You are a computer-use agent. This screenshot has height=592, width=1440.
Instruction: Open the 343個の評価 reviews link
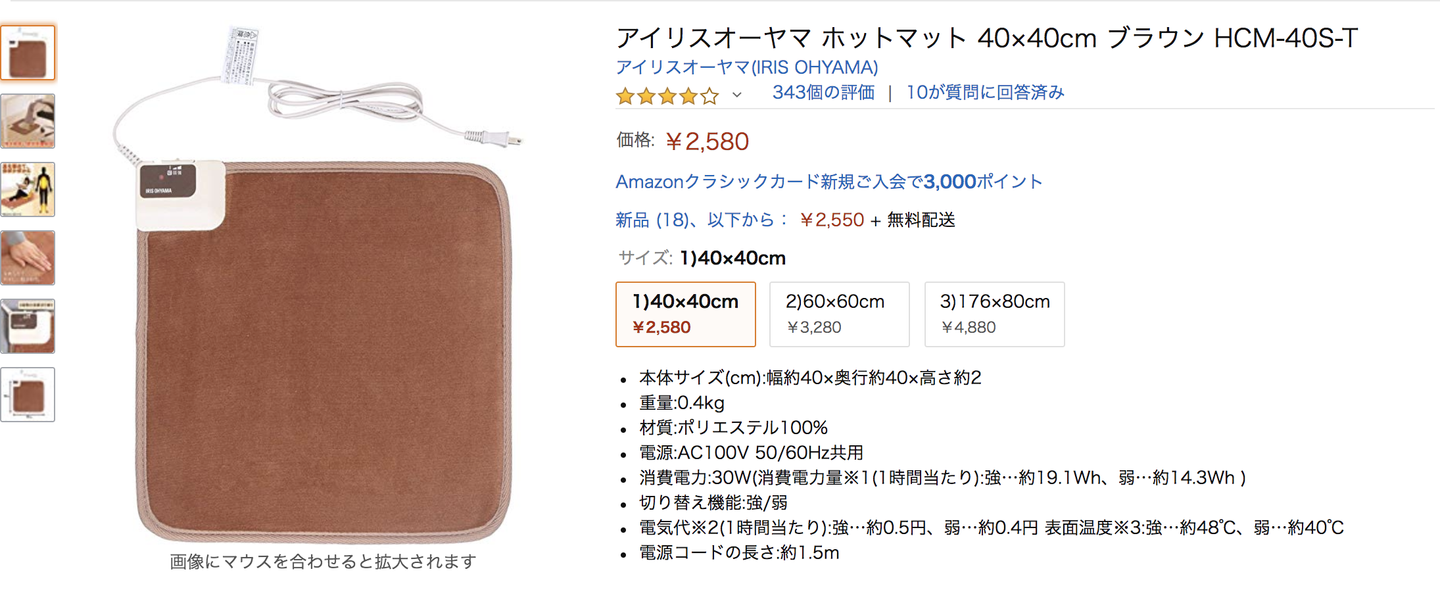(823, 93)
